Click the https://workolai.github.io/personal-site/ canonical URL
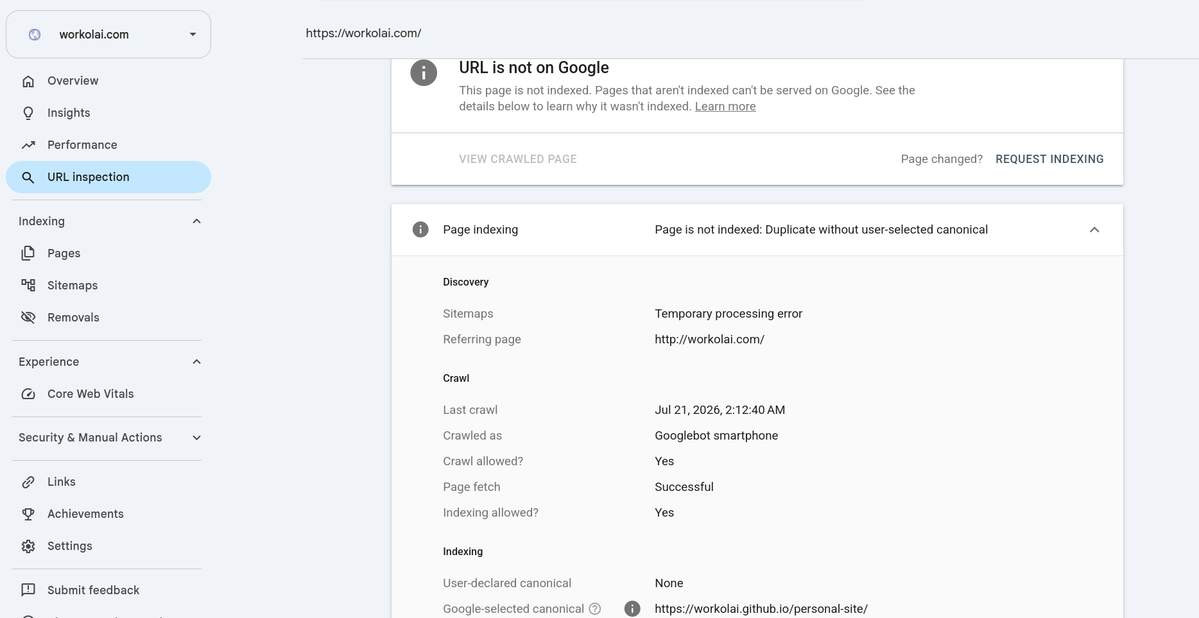Image resolution: width=1199 pixels, height=618 pixels. pos(761,609)
